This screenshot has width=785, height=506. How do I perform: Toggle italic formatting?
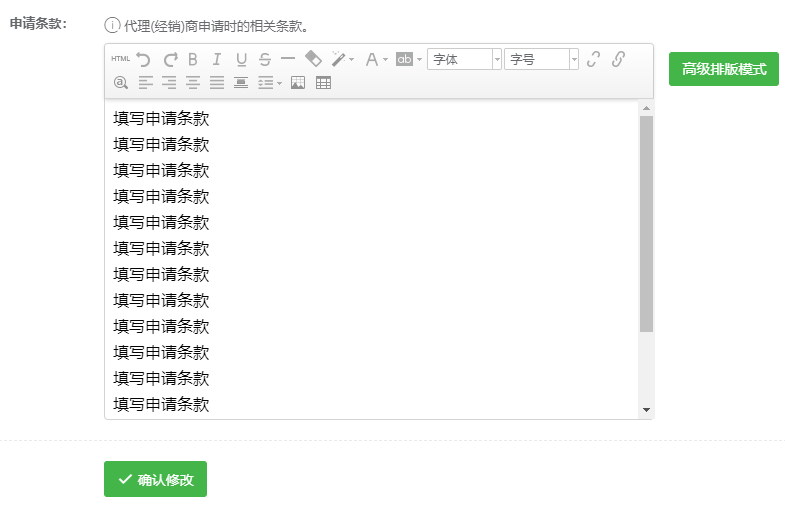(216, 60)
